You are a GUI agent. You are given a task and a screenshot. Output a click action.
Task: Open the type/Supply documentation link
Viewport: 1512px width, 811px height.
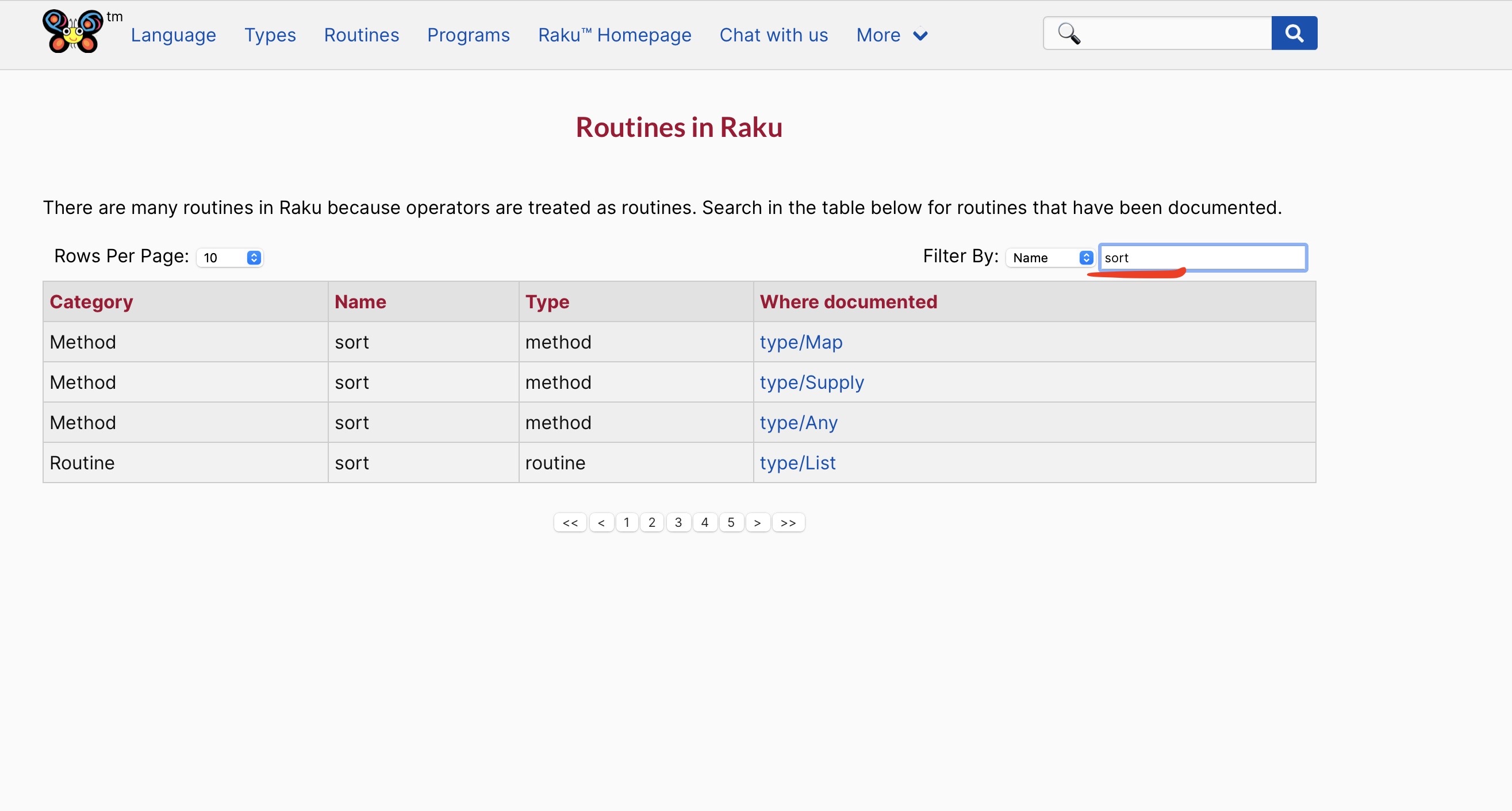811,382
